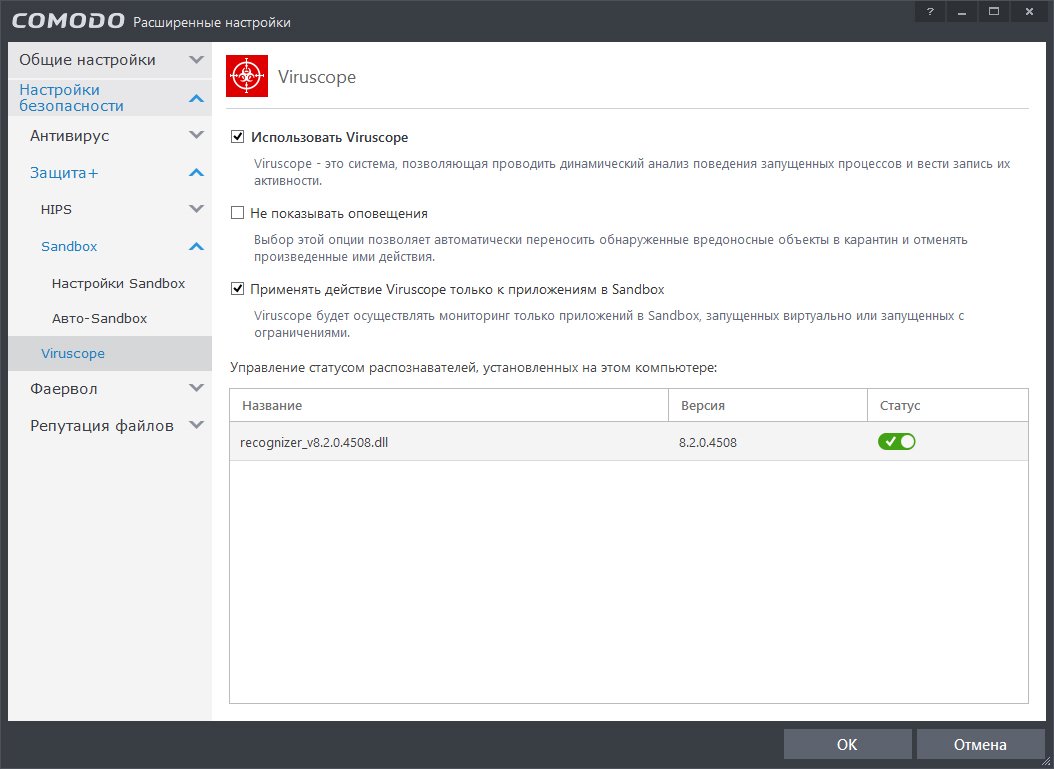1054x769 pixels.
Task: Expand the HIPS chevron
Action: (196, 209)
